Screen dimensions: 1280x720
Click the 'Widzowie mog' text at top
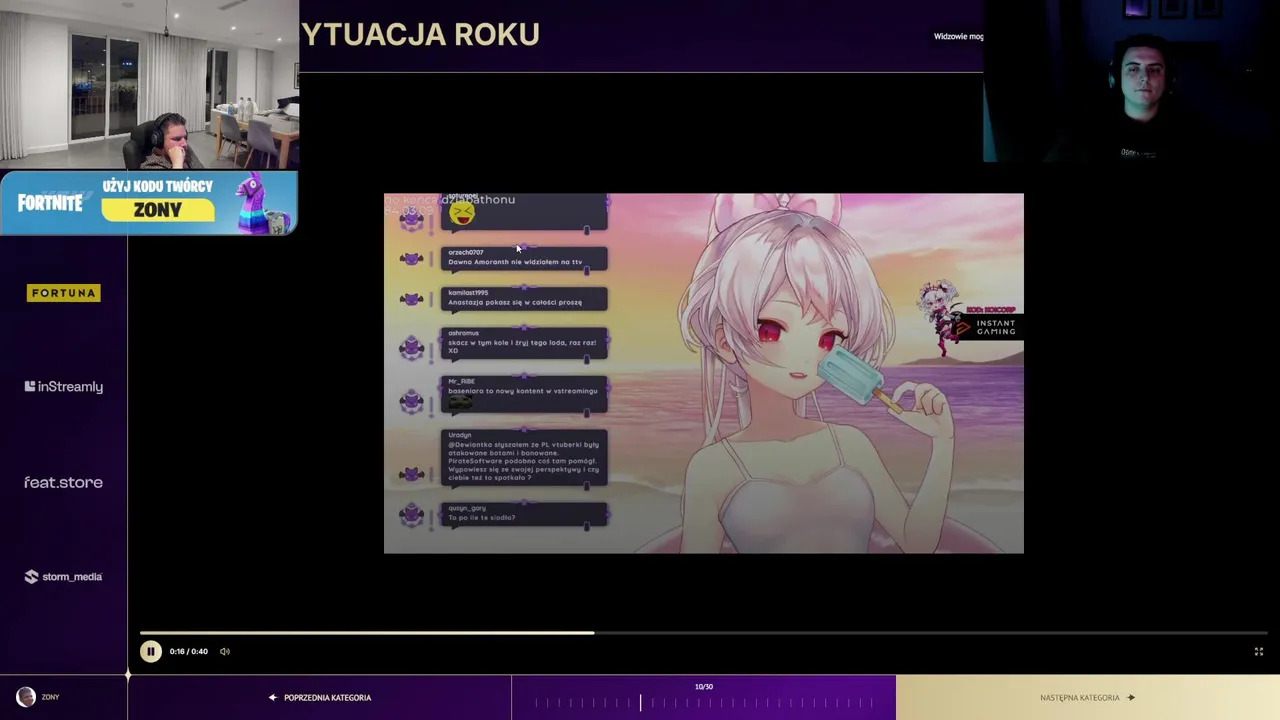tap(958, 37)
